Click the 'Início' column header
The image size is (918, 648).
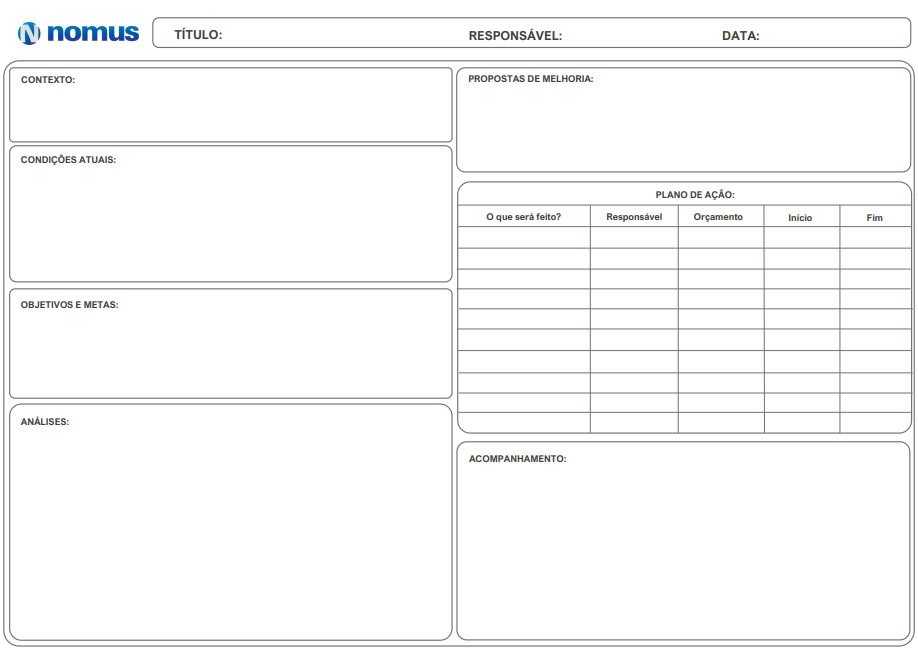(800, 217)
